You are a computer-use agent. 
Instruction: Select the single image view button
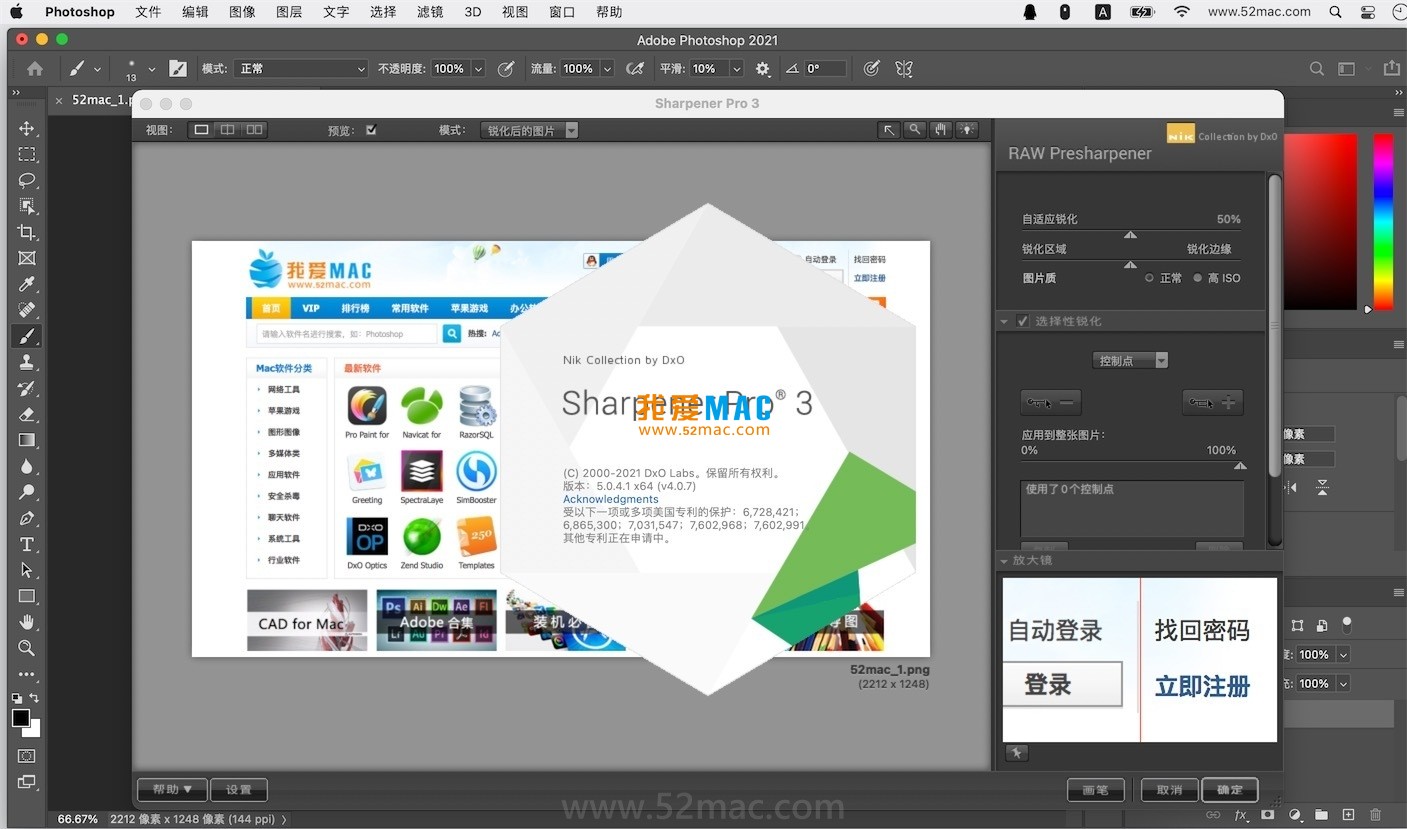tap(201, 130)
